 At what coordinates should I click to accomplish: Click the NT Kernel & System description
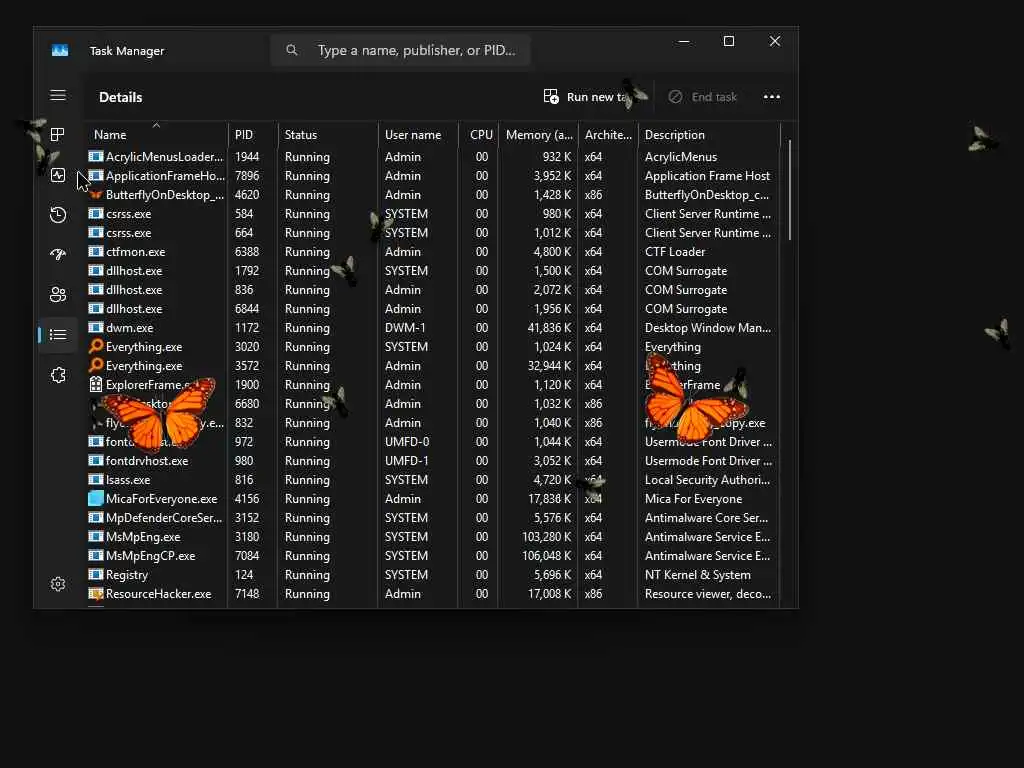click(x=697, y=575)
